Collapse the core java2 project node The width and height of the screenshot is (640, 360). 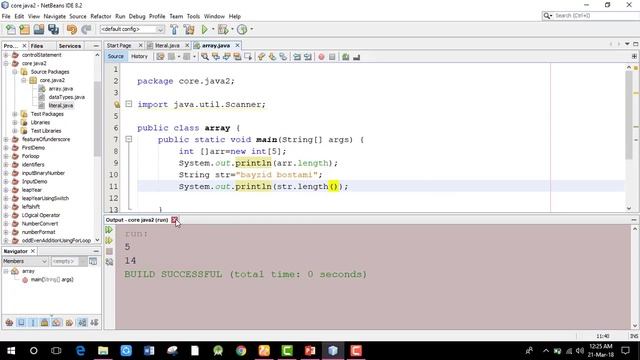[6, 63]
